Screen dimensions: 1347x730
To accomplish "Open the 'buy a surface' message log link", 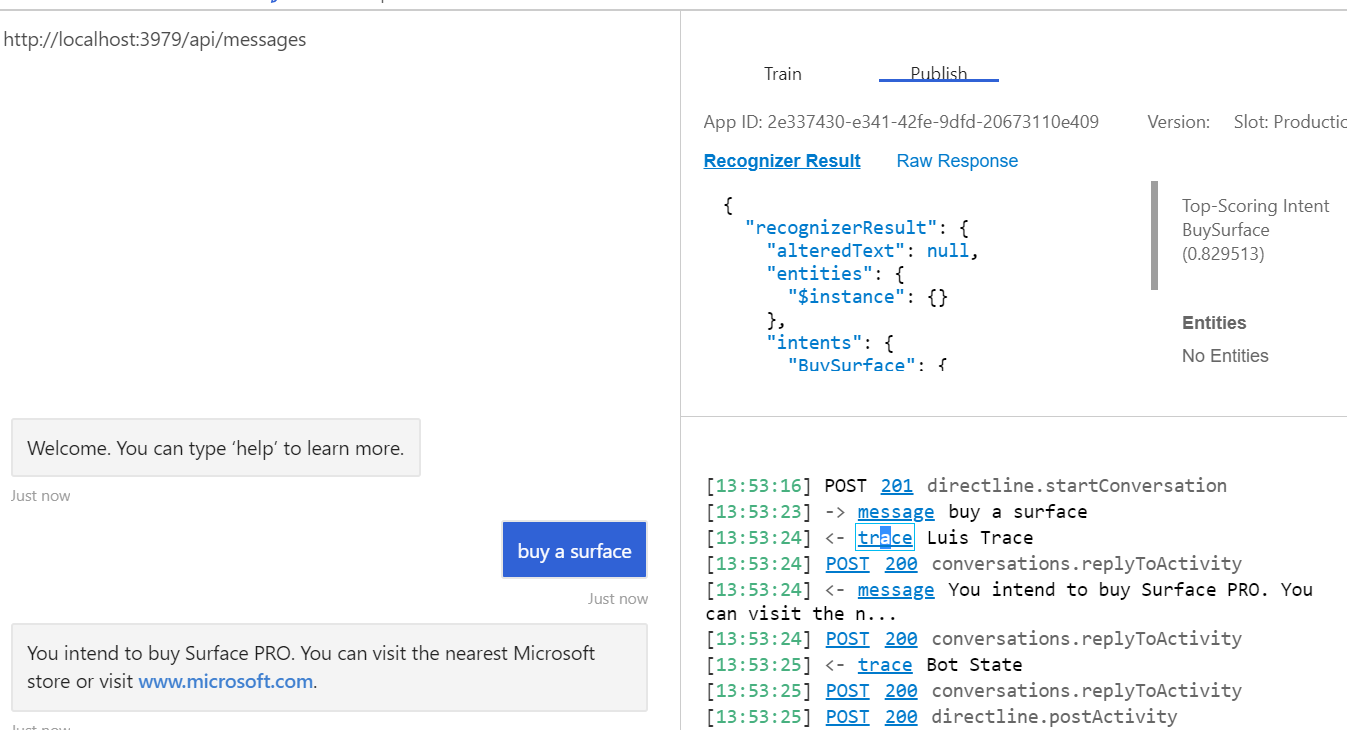I will pos(896,511).
